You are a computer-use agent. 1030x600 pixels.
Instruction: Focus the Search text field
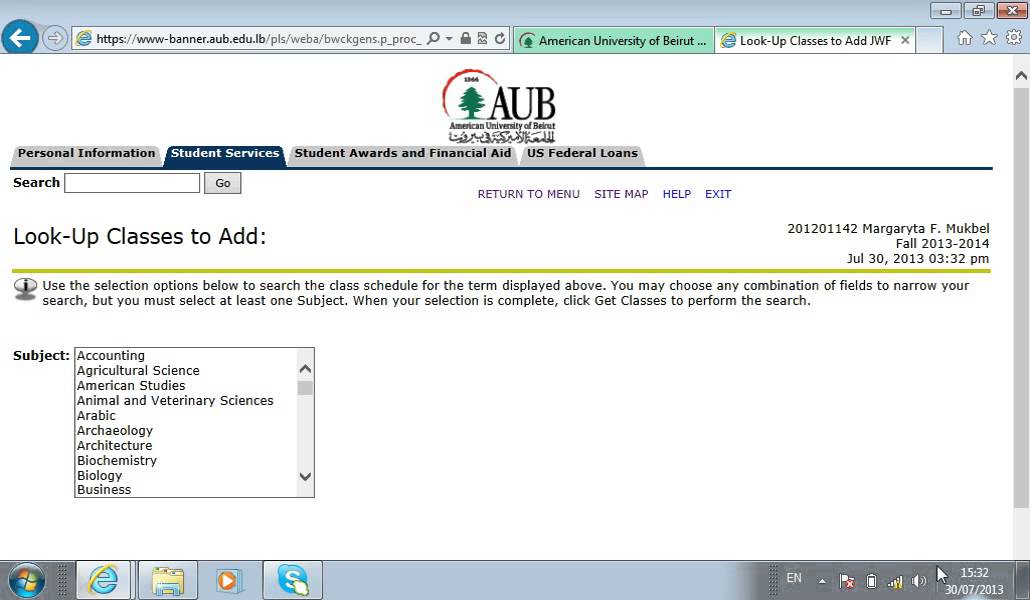tap(132, 183)
